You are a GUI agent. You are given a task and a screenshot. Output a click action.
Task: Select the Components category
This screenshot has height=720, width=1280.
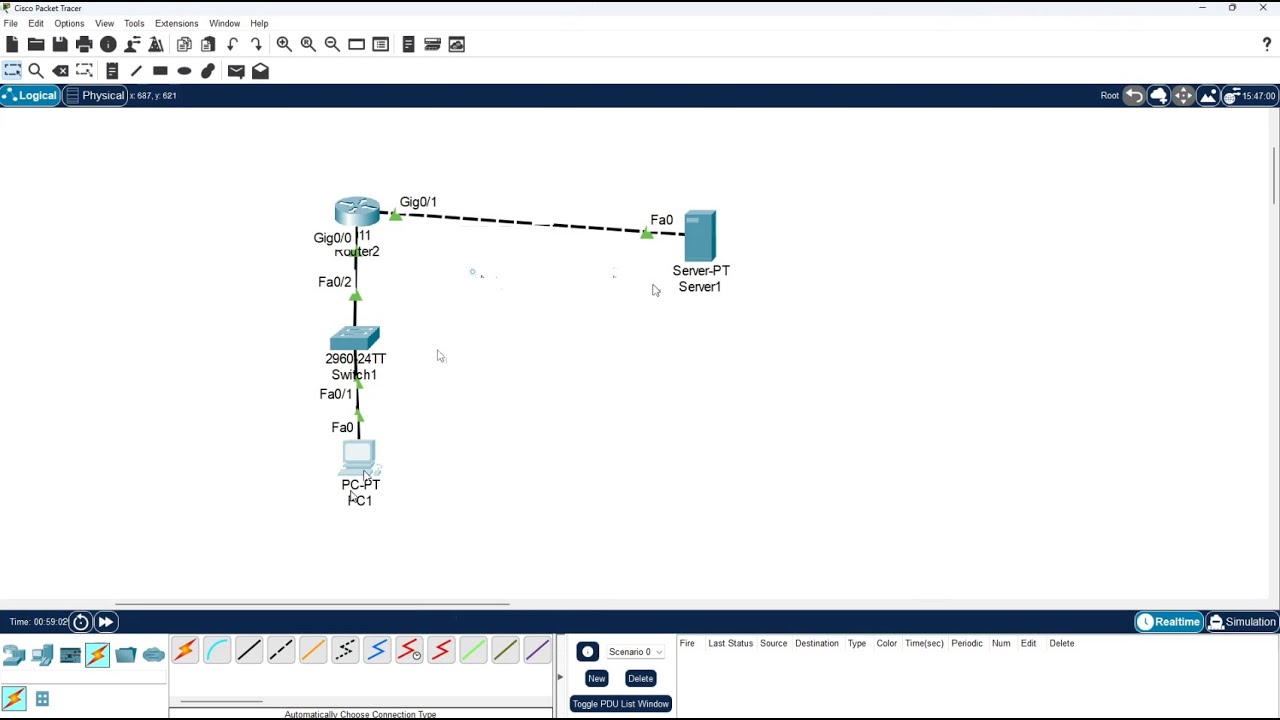pyautogui.click(x=70, y=655)
